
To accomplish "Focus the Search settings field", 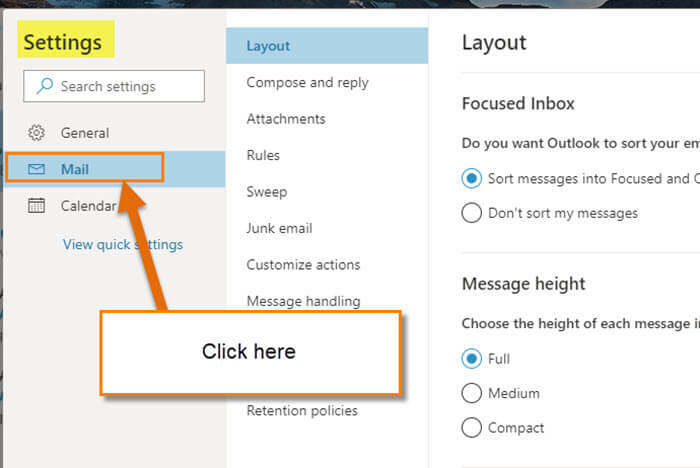I will [x=114, y=86].
